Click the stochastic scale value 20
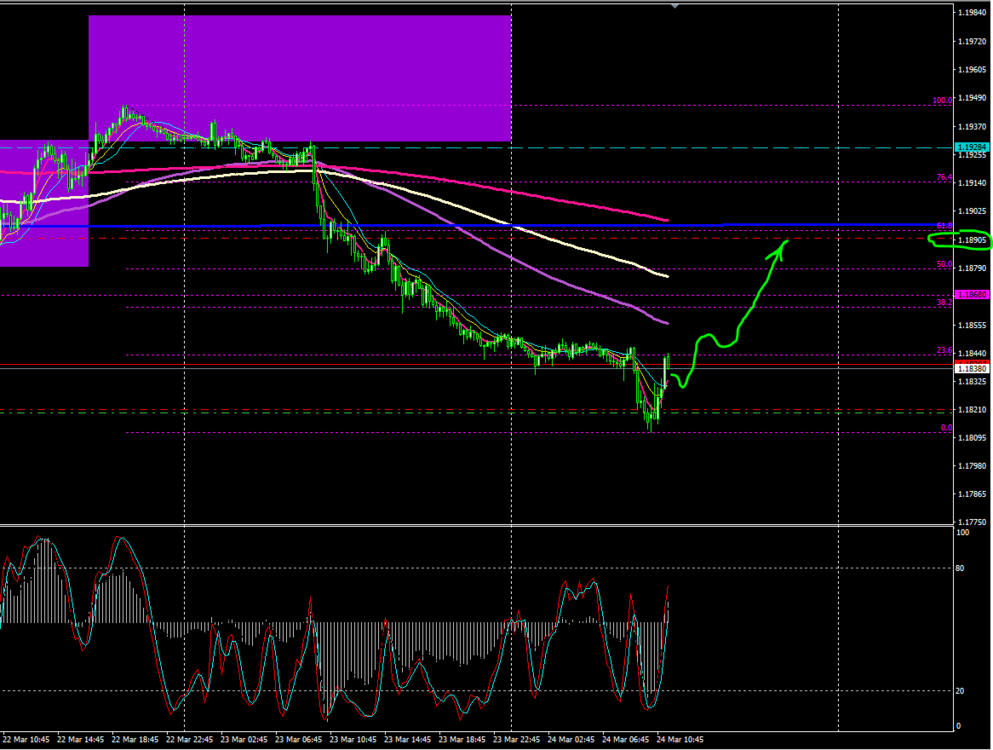This screenshot has width=993, height=750. pyautogui.click(x=960, y=691)
